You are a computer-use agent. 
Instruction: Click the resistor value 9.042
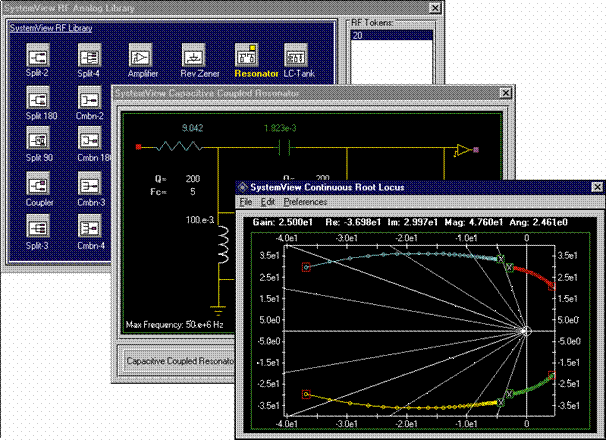click(192, 128)
